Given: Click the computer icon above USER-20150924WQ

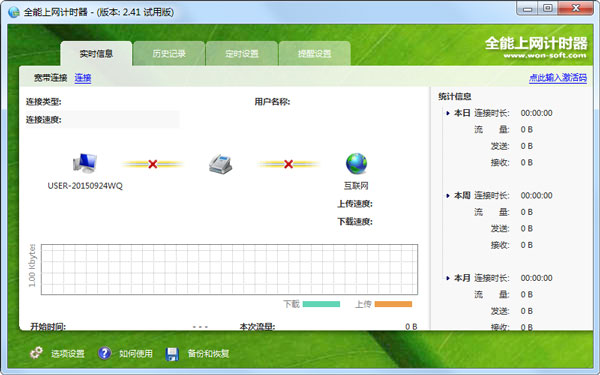Looking at the screenshot, I should pos(85,163).
